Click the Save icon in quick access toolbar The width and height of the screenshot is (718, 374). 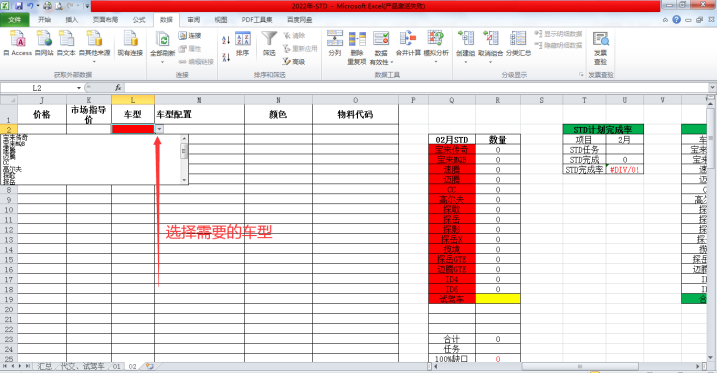19,6
